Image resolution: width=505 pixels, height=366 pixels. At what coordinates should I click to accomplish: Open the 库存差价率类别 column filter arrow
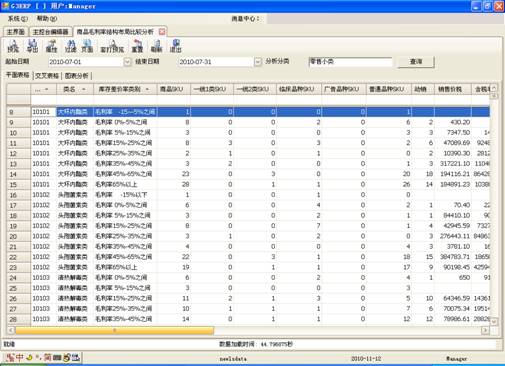[147, 89]
